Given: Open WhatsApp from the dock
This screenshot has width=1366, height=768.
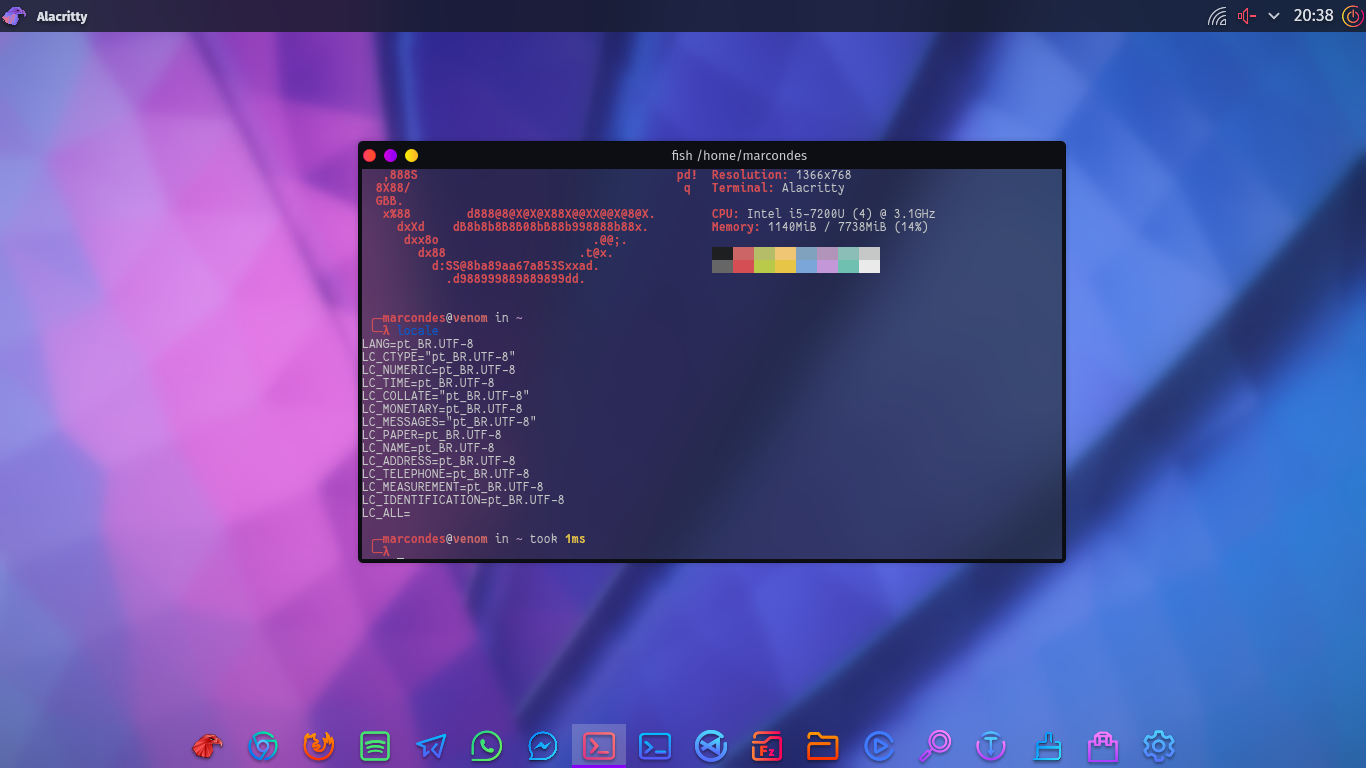Looking at the screenshot, I should pyautogui.click(x=487, y=745).
